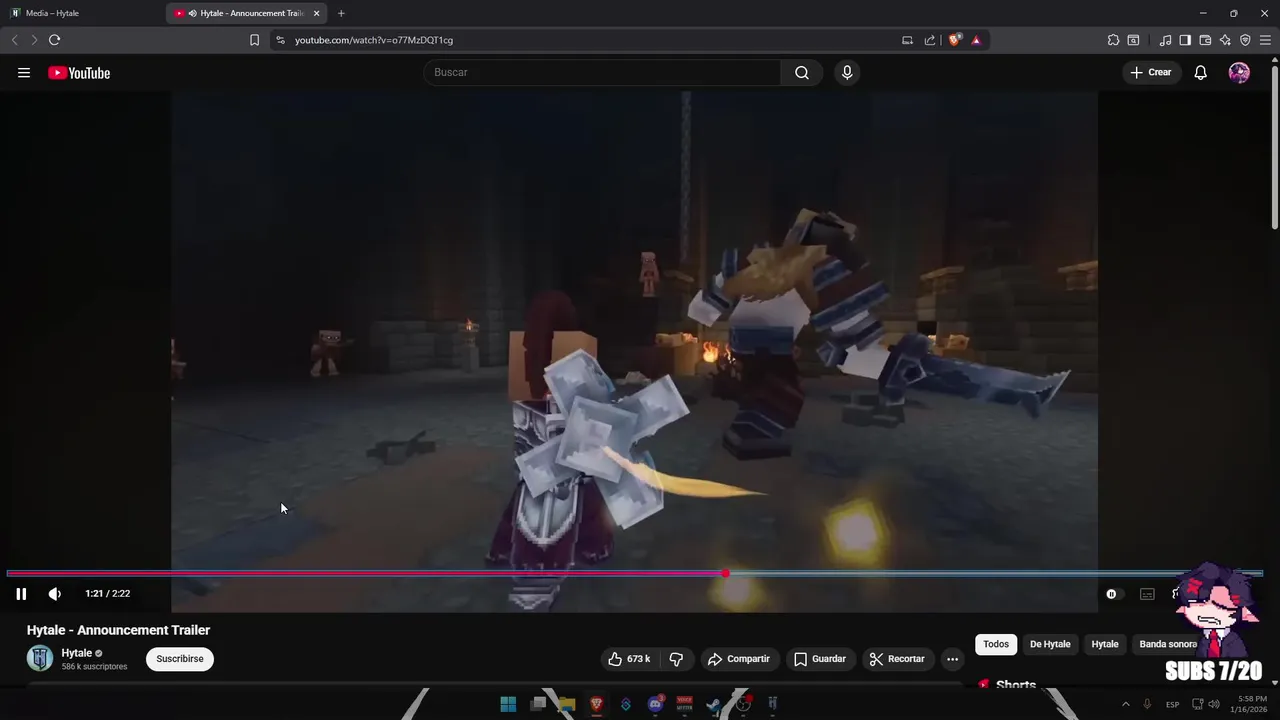The height and width of the screenshot is (720, 1280).
Task: Open the Brave Wallet icon
Action: pyautogui.click(x=1205, y=40)
